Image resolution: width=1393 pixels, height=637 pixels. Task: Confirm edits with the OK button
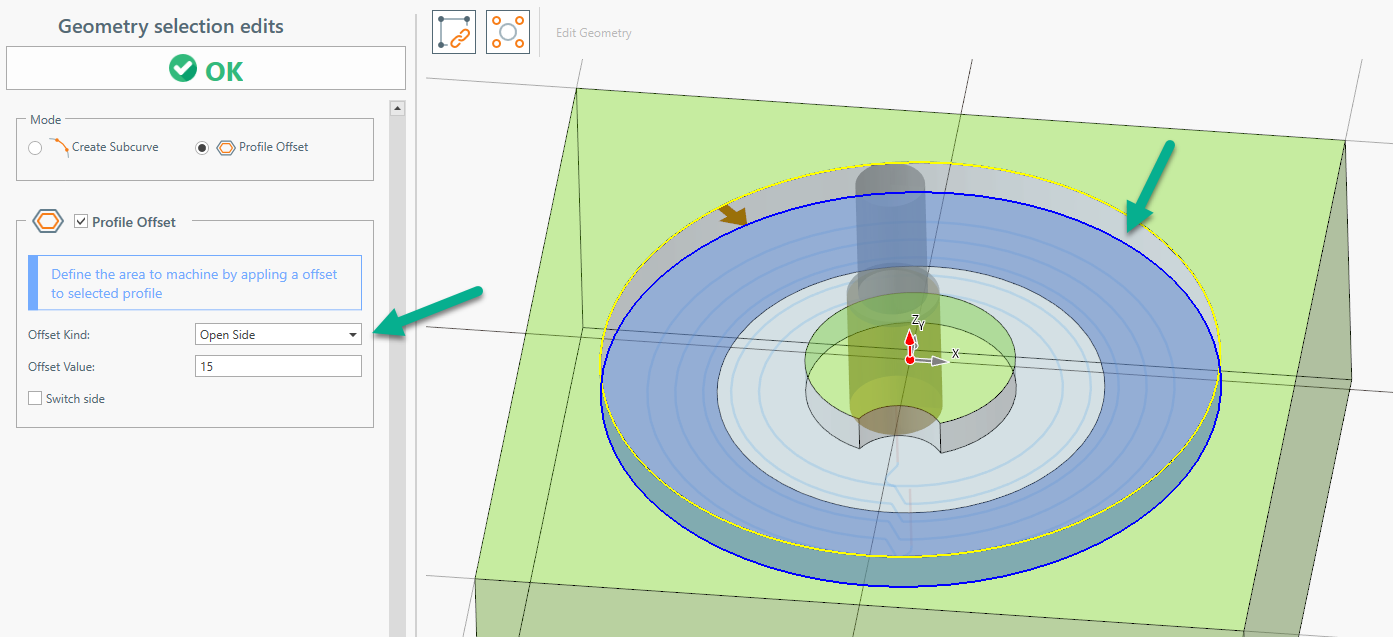click(x=206, y=69)
